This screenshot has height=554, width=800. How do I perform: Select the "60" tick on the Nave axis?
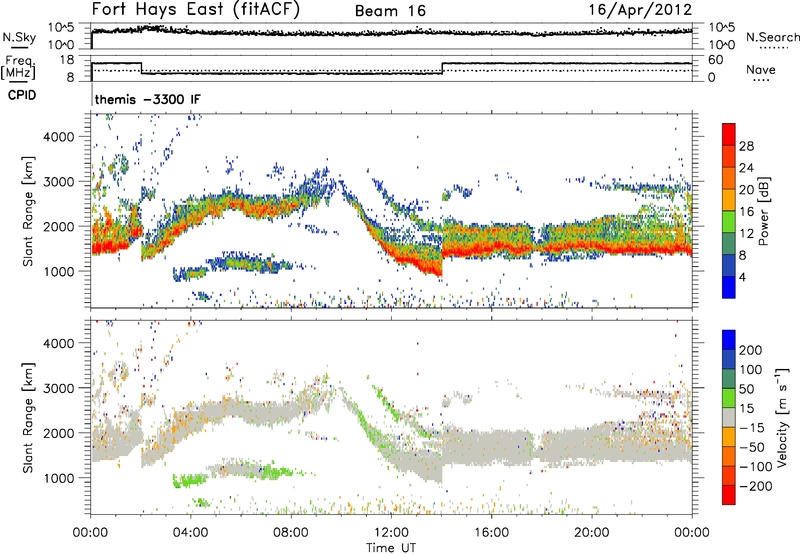point(716,60)
